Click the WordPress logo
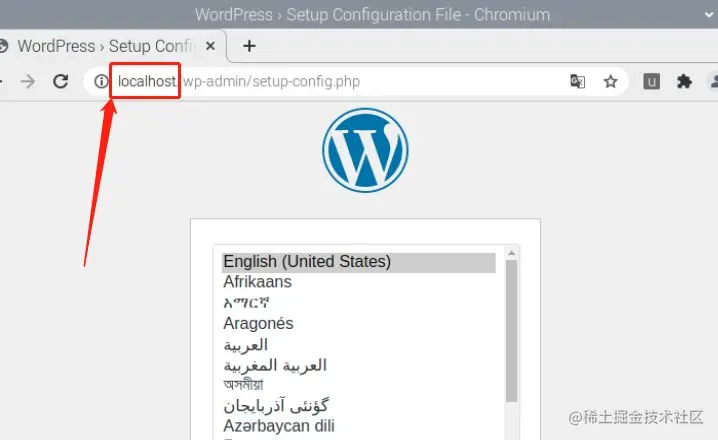Viewport: 718px width, 440px height. coord(365,150)
